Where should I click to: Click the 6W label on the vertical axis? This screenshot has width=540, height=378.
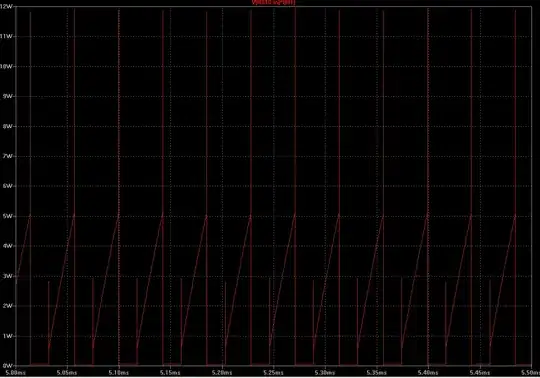8,186
